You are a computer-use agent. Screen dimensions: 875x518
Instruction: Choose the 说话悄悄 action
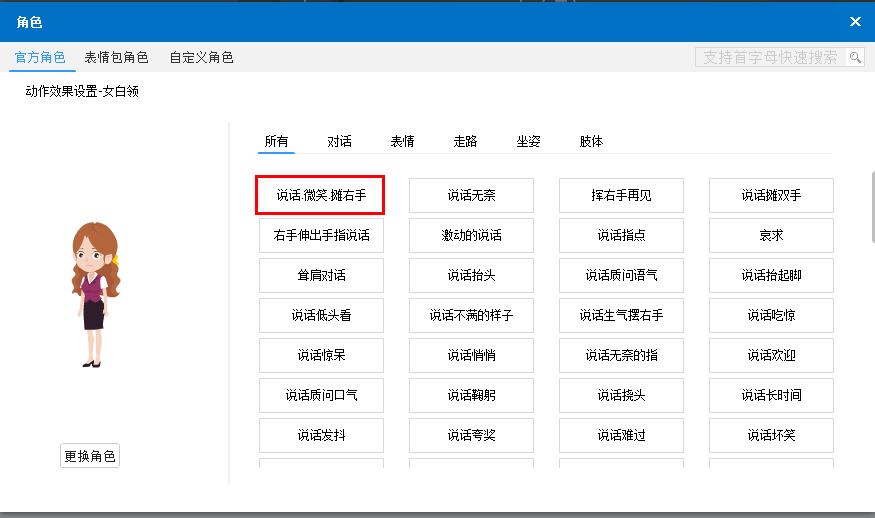pos(472,356)
